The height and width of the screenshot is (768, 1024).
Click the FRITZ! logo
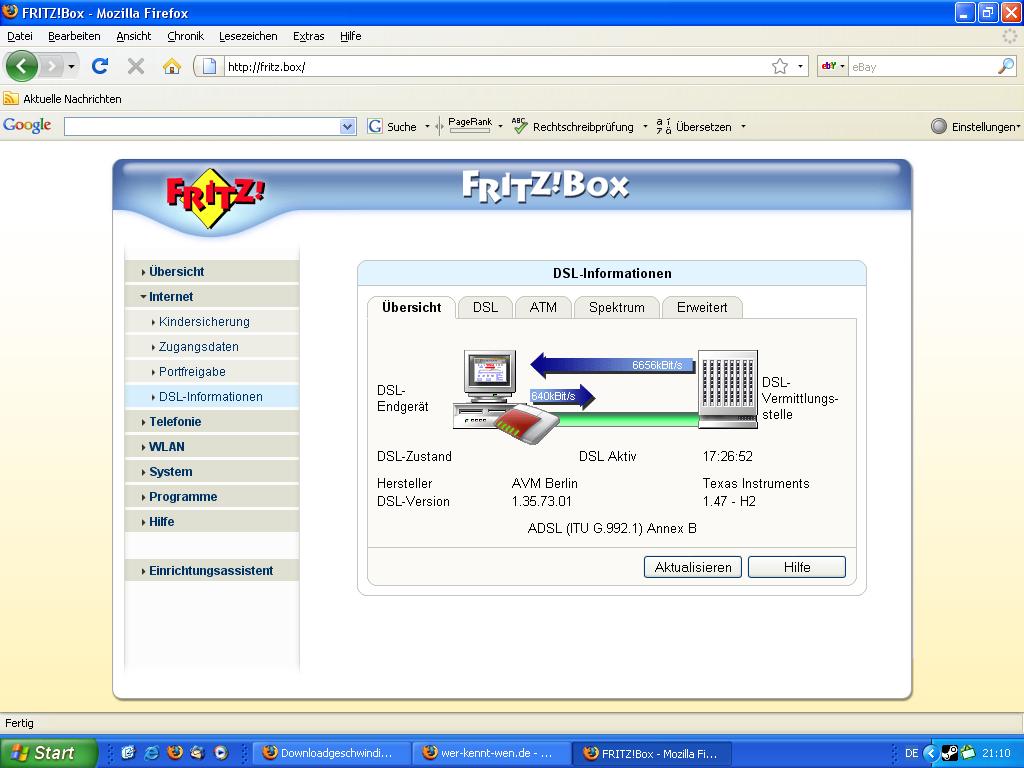[214, 197]
